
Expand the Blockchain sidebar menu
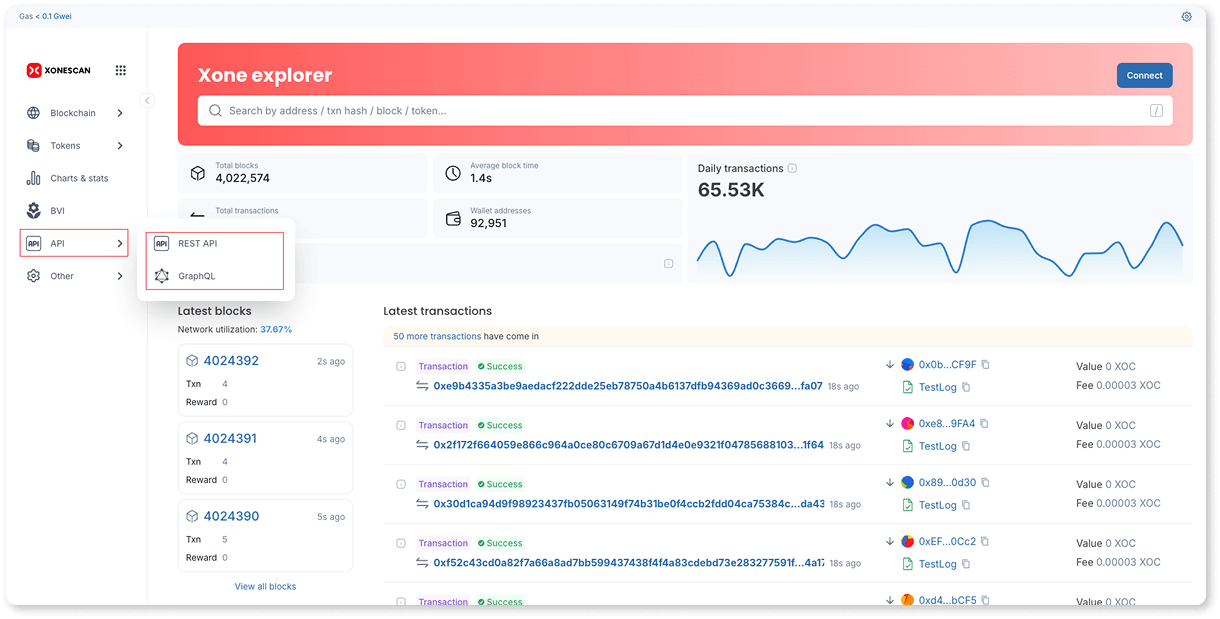pos(75,113)
